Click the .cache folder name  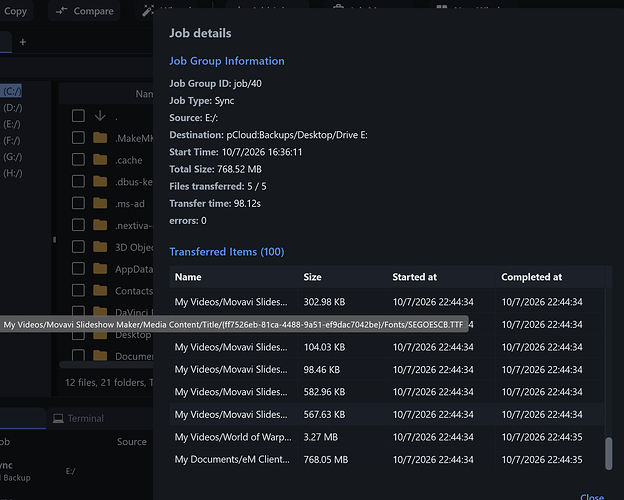129,160
